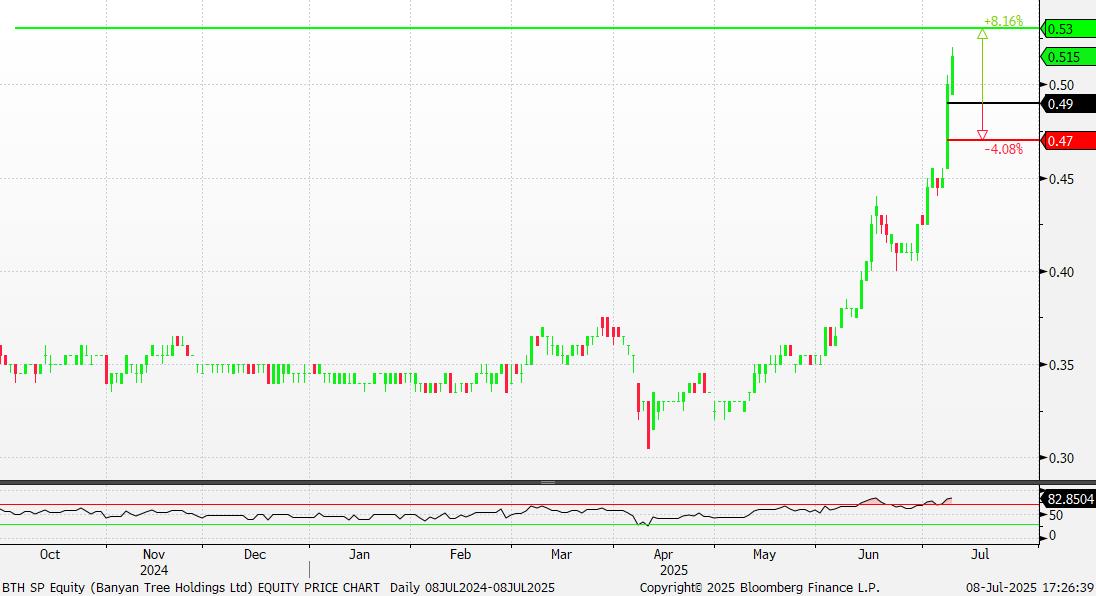Click the Mar month label

pos(561,555)
